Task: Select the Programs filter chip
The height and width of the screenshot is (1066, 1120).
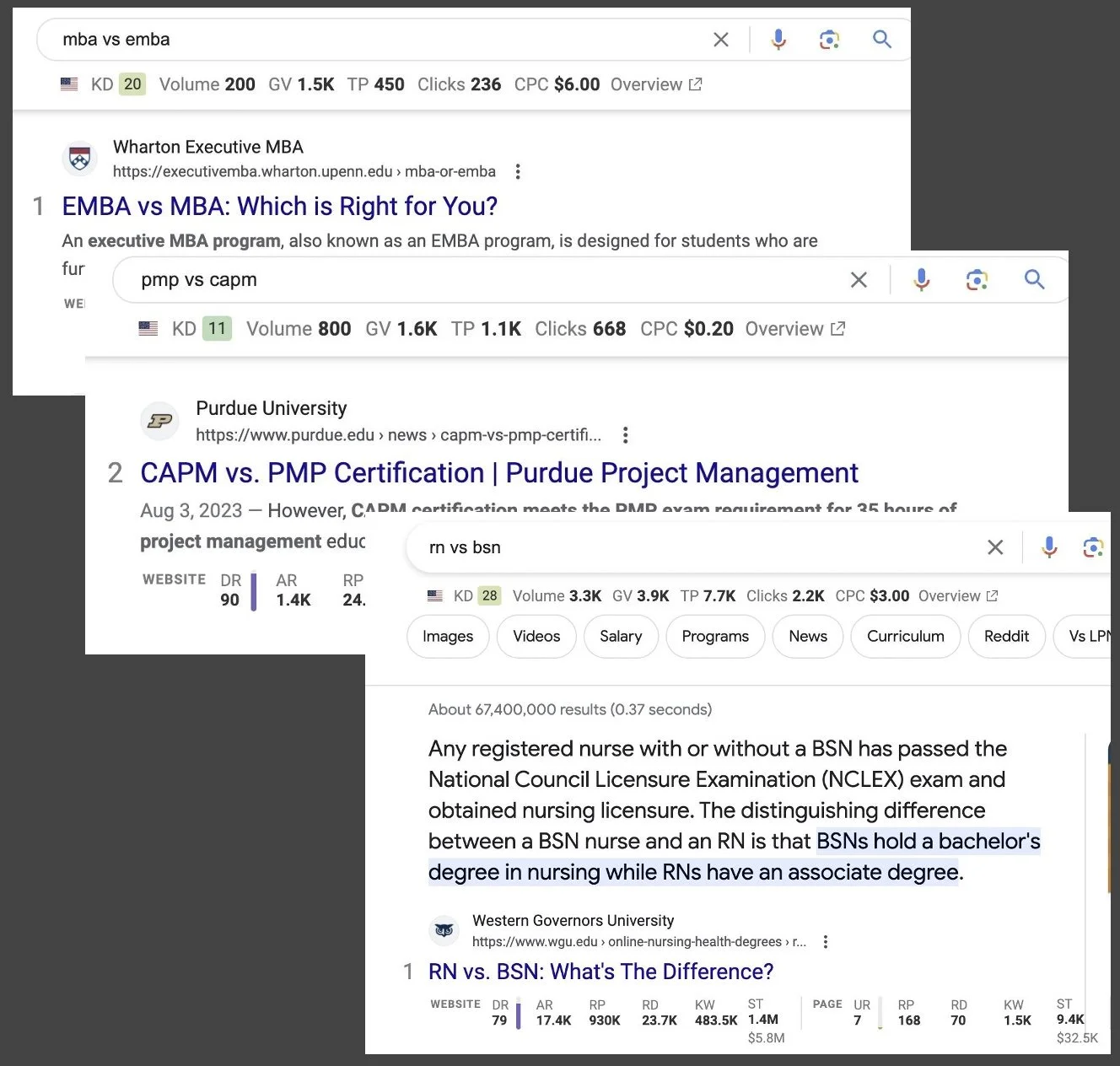Action: tap(715, 637)
